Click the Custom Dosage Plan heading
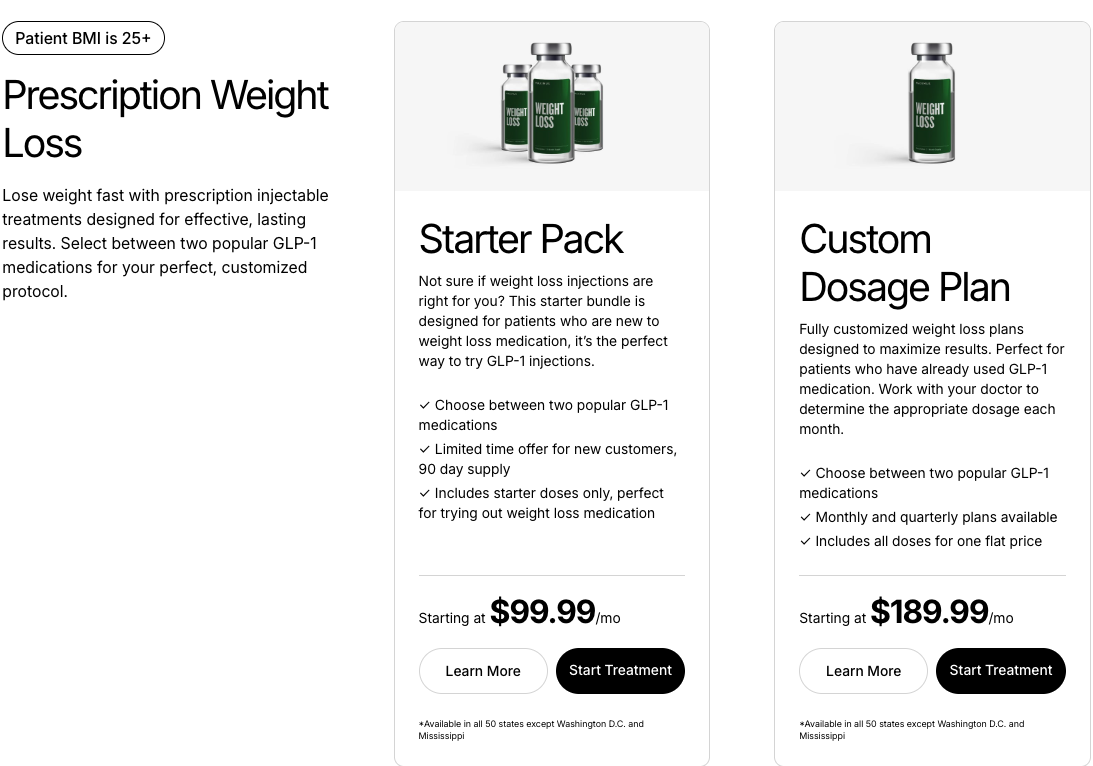1093x766 pixels. coord(904,263)
